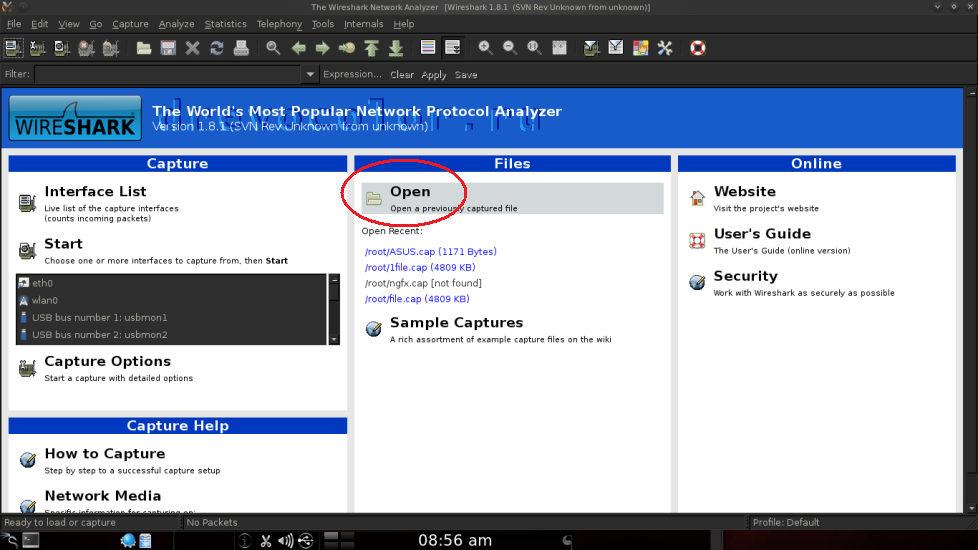This screenshot has width=978, height=550.
Task: Open the interface list toolbar icon
Action: tap(13, 48)
